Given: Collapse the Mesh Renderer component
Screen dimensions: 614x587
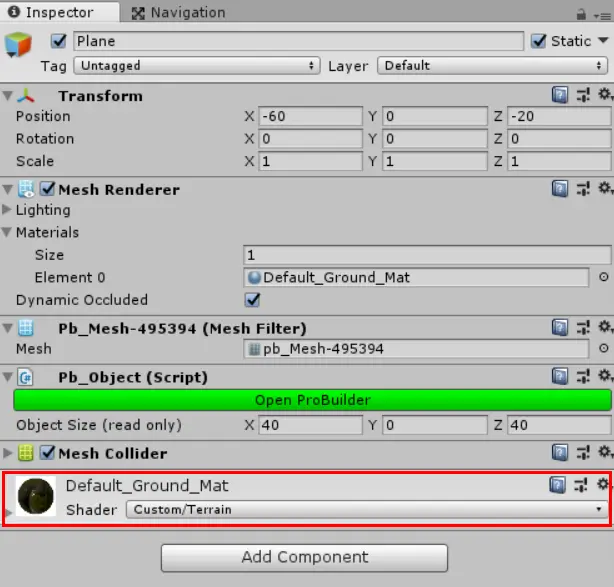Looking at the screenshot, I should (7, 190).
